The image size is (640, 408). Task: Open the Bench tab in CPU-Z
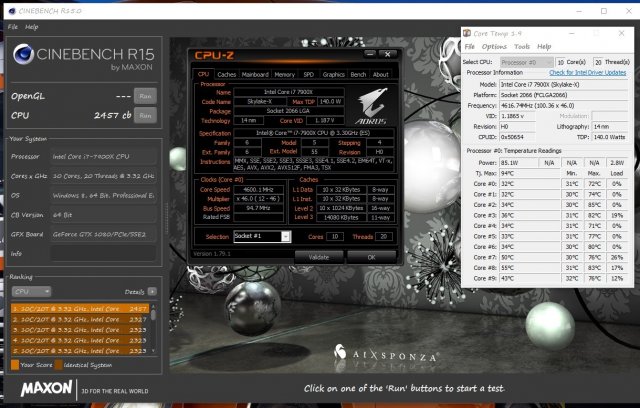(357, 74)
